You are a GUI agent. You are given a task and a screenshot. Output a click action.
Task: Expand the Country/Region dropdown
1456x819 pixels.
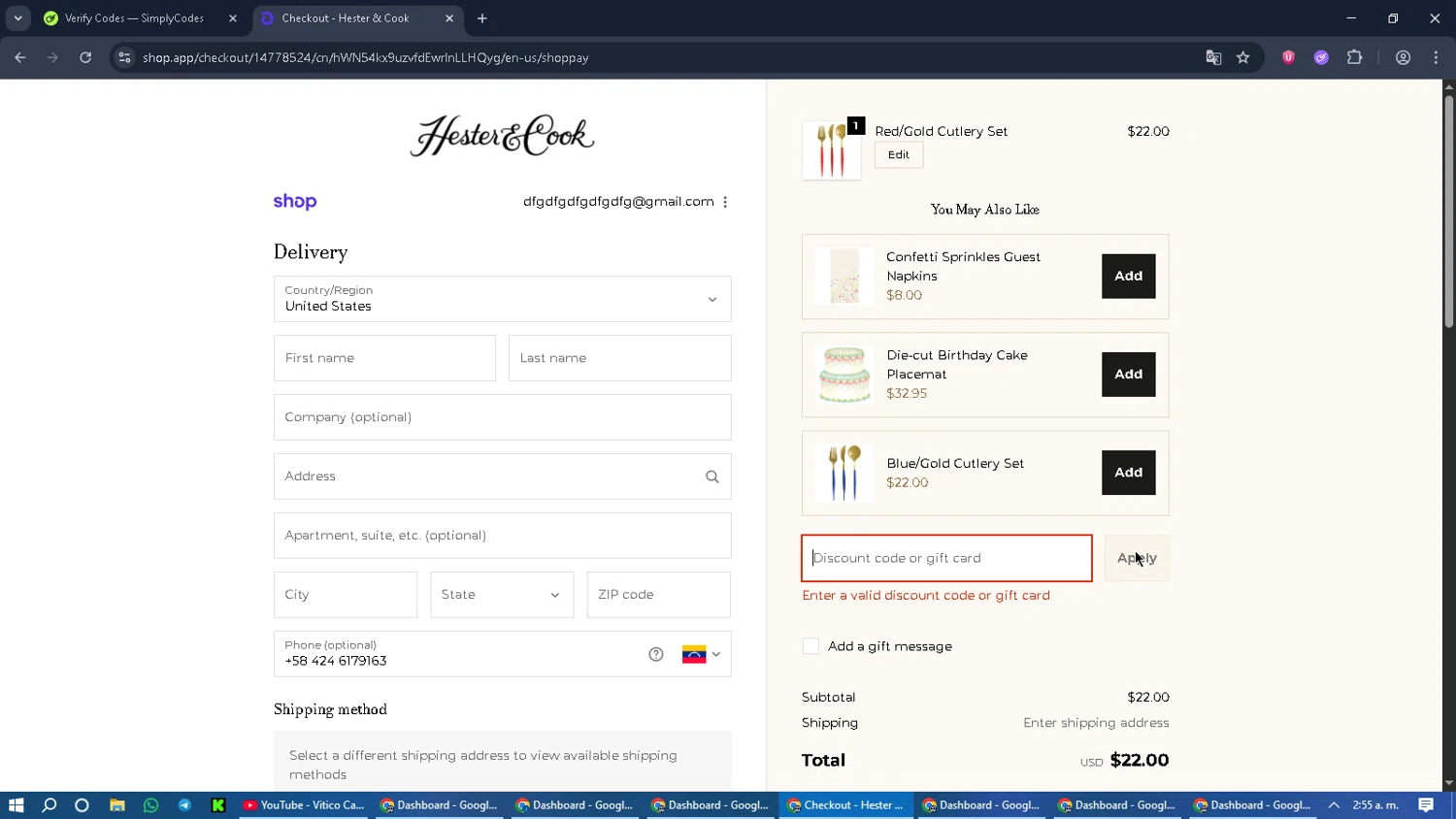pyautogui.click(x=502, y=299)
